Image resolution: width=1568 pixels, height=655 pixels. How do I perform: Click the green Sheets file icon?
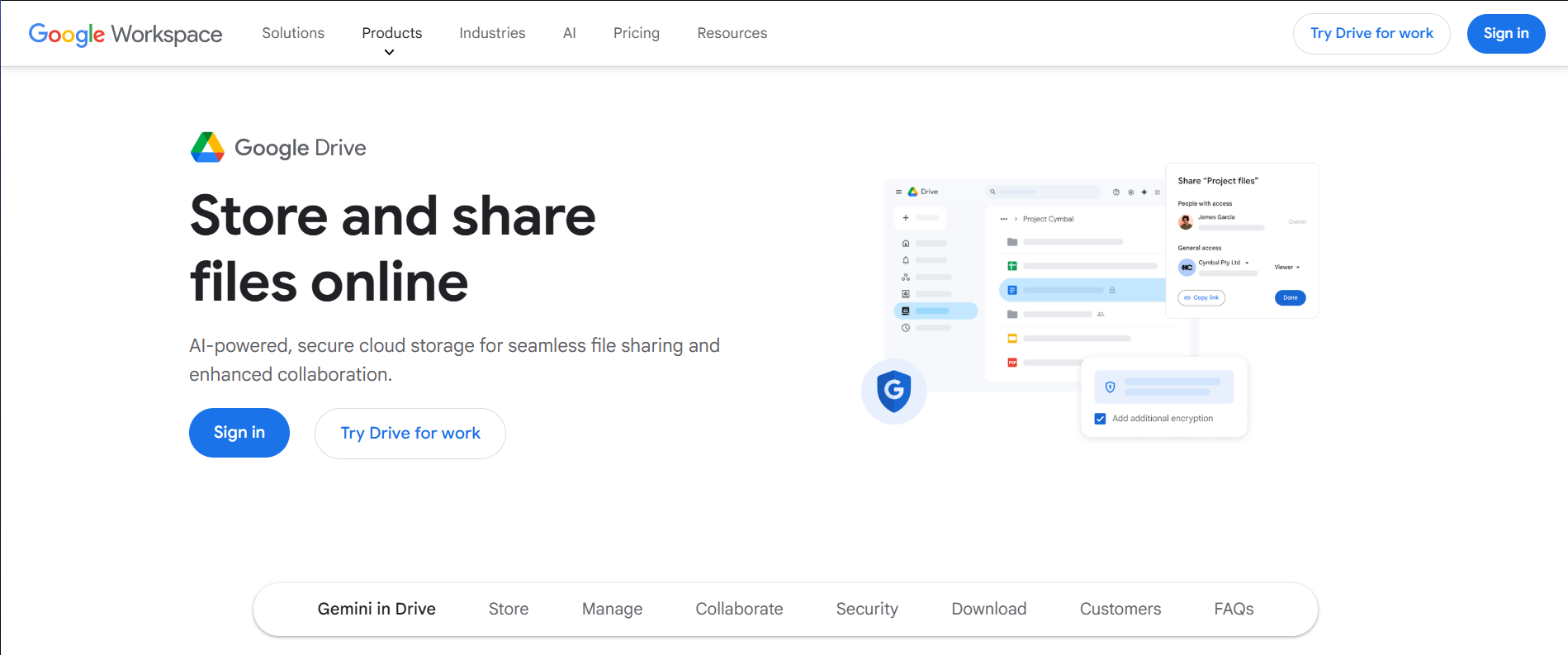[x=1012, y=266]
